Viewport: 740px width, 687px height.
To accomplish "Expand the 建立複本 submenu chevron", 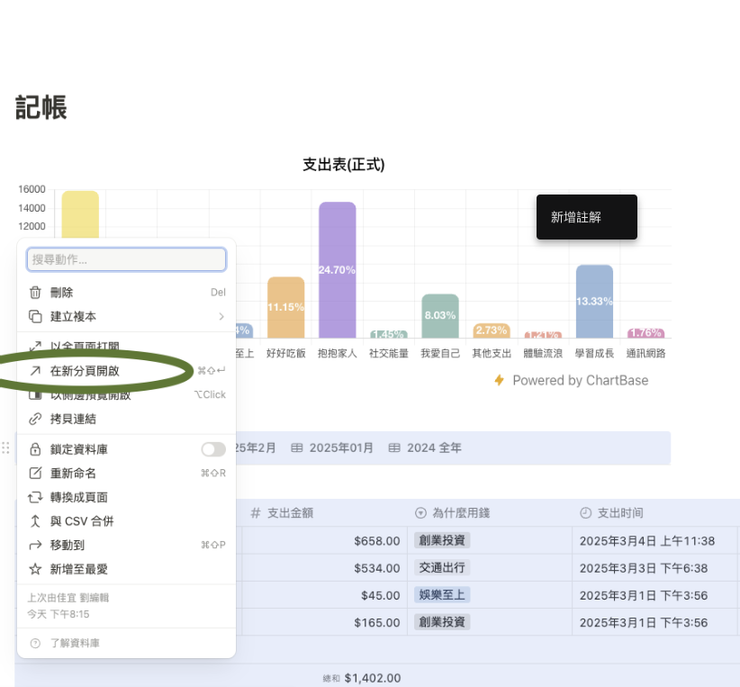I will click(221, 317).
